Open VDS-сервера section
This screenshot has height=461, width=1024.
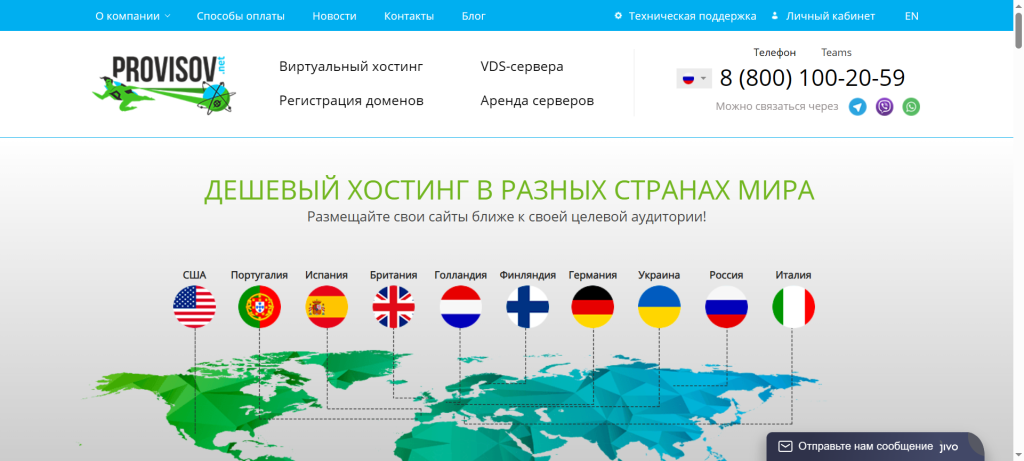522,67
